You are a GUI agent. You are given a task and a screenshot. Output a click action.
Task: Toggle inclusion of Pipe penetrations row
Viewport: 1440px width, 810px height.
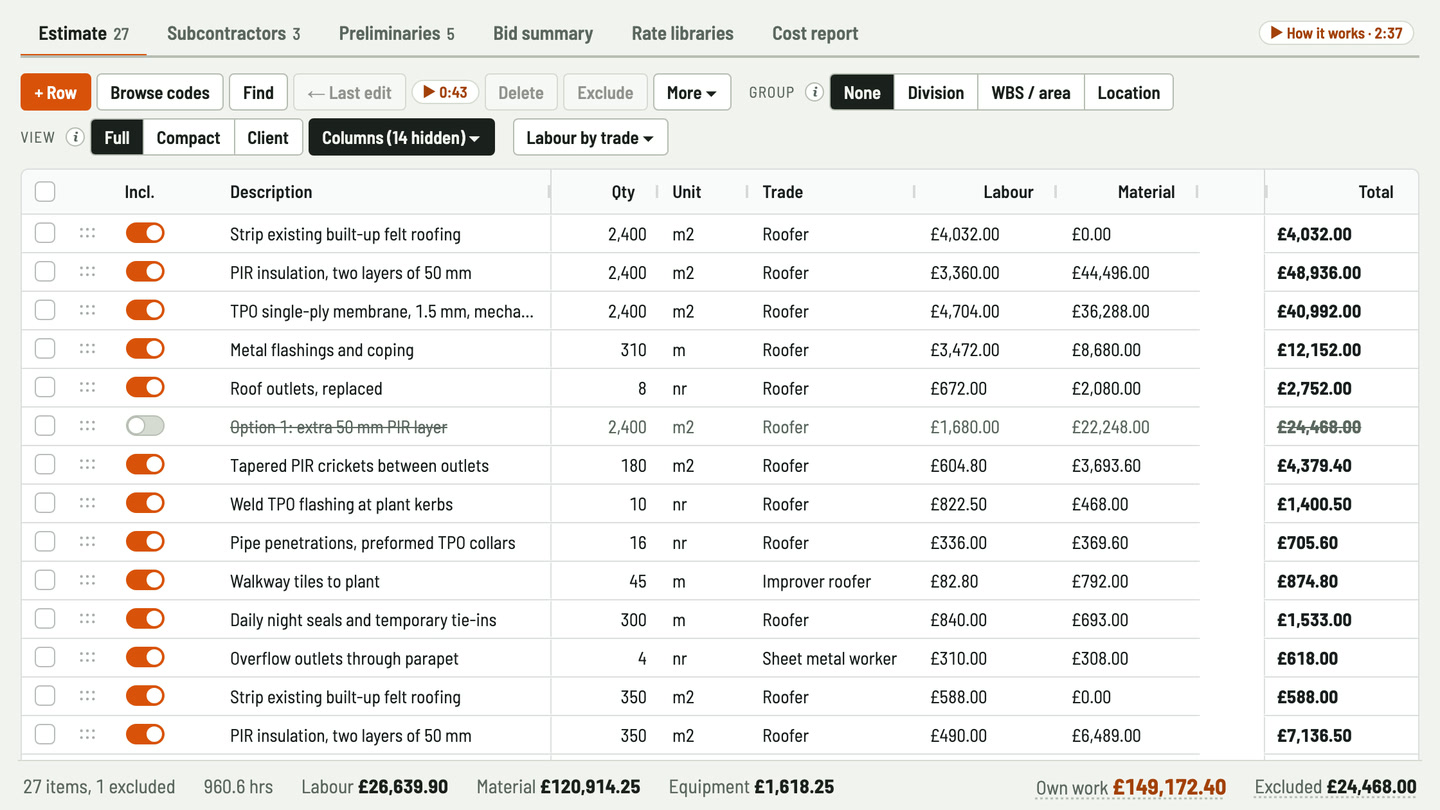145,542
